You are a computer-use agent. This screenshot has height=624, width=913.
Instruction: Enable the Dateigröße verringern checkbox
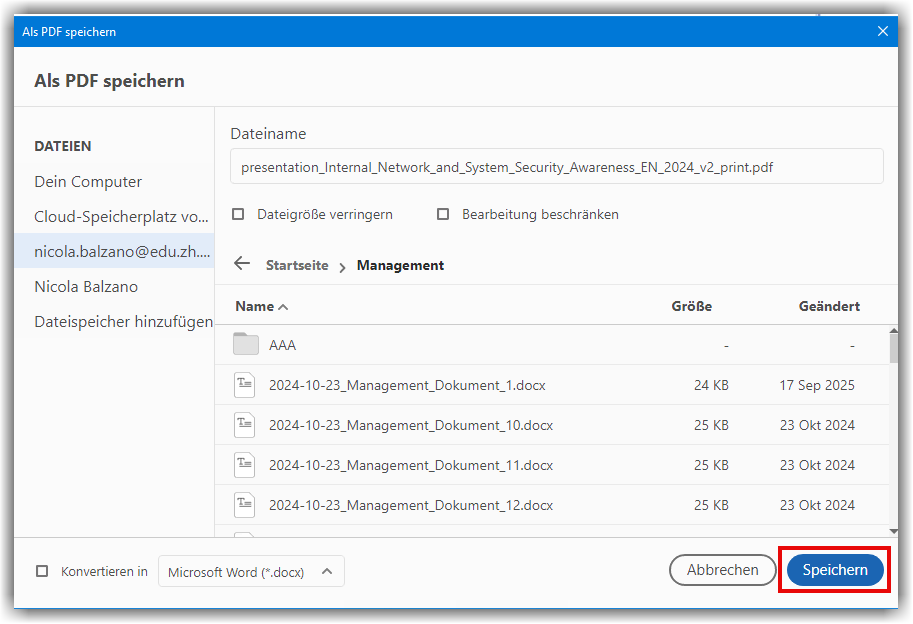(238, 214)
